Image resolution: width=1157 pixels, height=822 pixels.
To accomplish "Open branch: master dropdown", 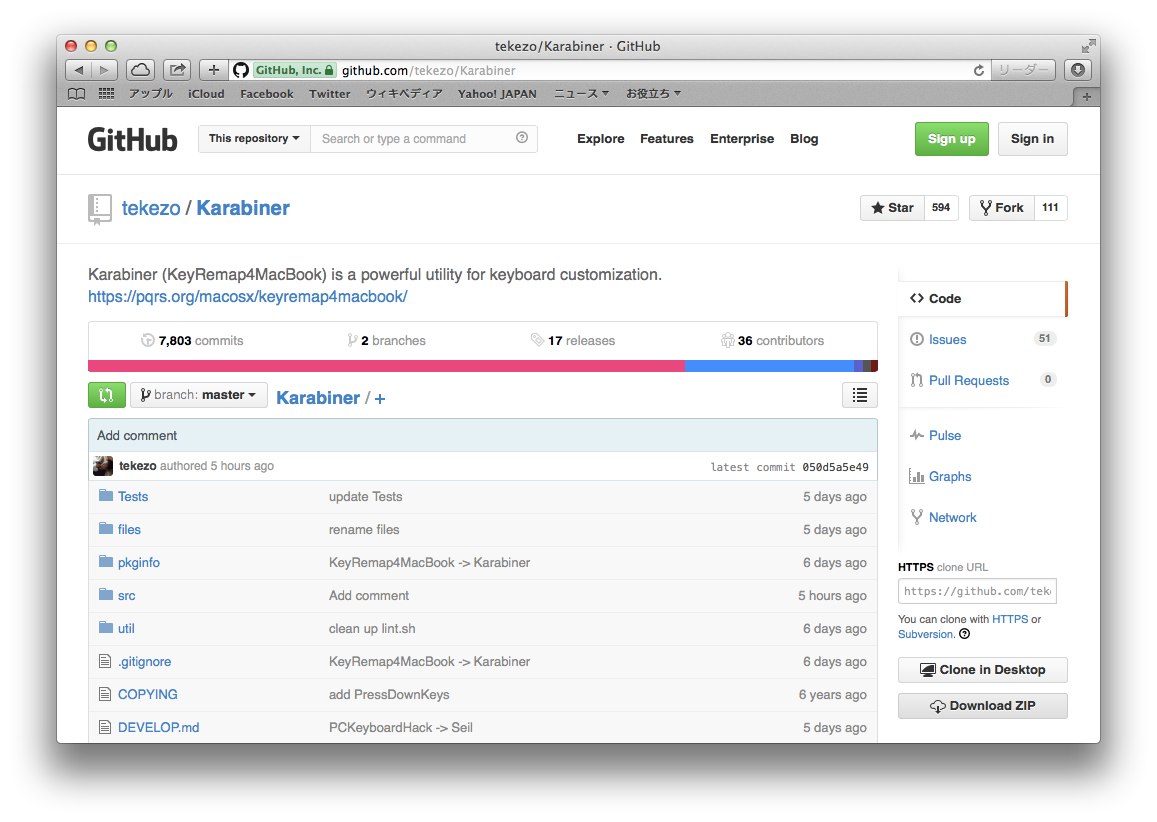I will (x=198, y=395).
